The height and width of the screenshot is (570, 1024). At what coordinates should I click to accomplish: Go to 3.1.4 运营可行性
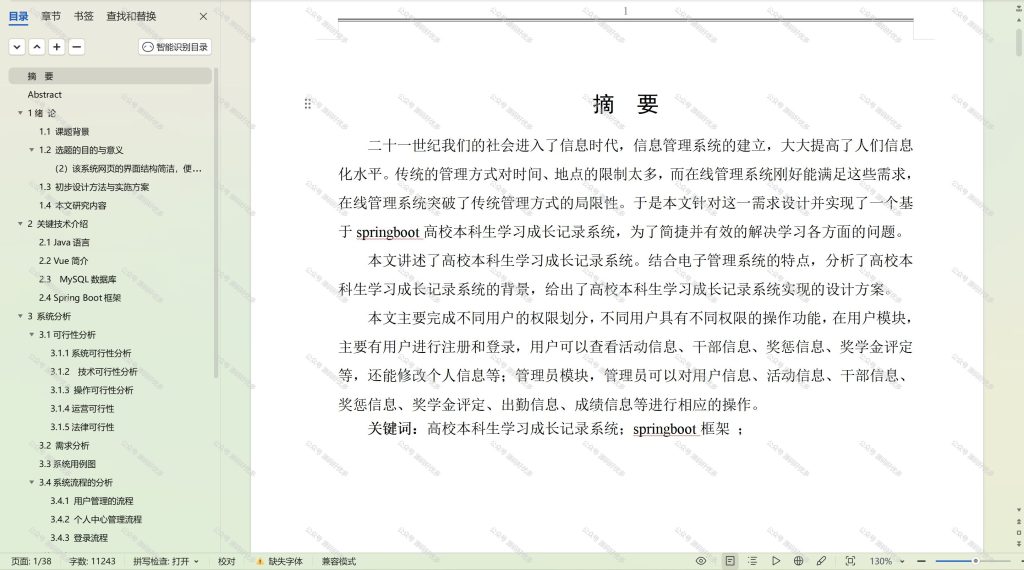coord(82,409)
